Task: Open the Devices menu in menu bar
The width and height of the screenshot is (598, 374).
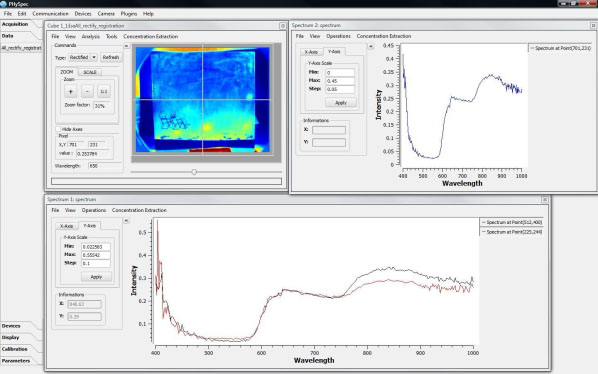Action: point(83,14)
